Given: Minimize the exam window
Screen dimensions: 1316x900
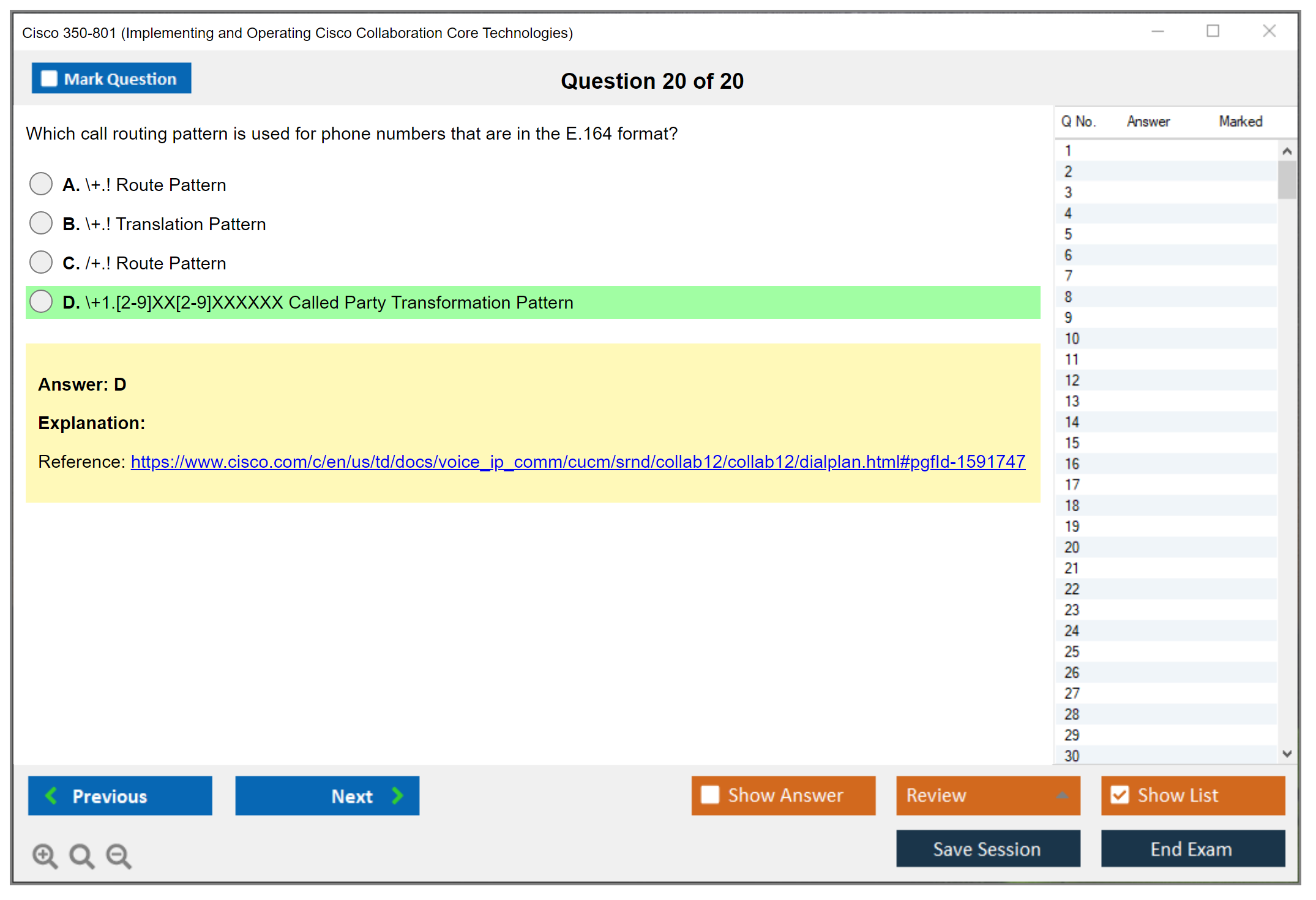Looking at the screenshot, I should pyautogui.click(x=1157, y=31).
